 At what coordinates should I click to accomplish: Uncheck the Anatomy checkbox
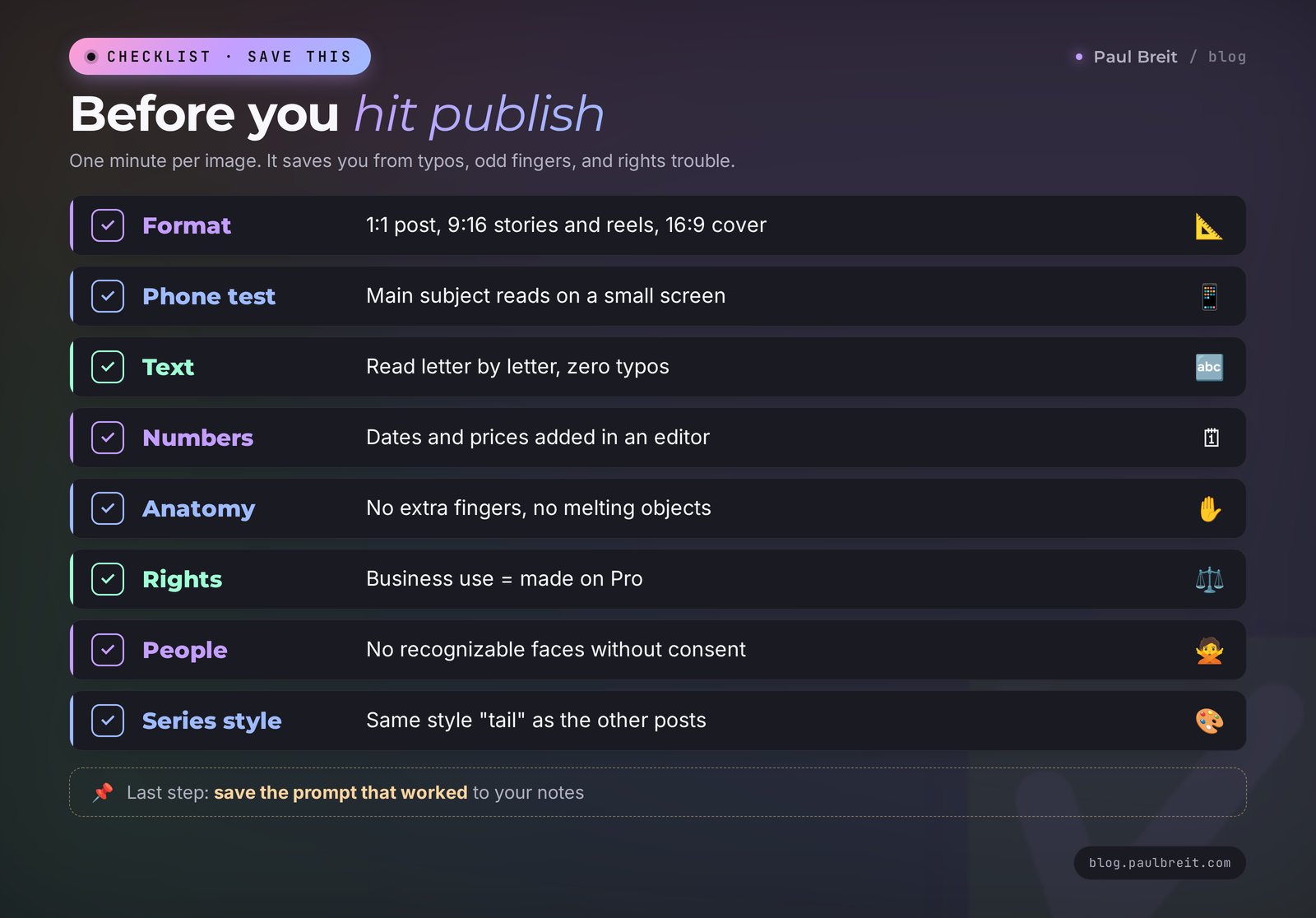tap(108, 508)
